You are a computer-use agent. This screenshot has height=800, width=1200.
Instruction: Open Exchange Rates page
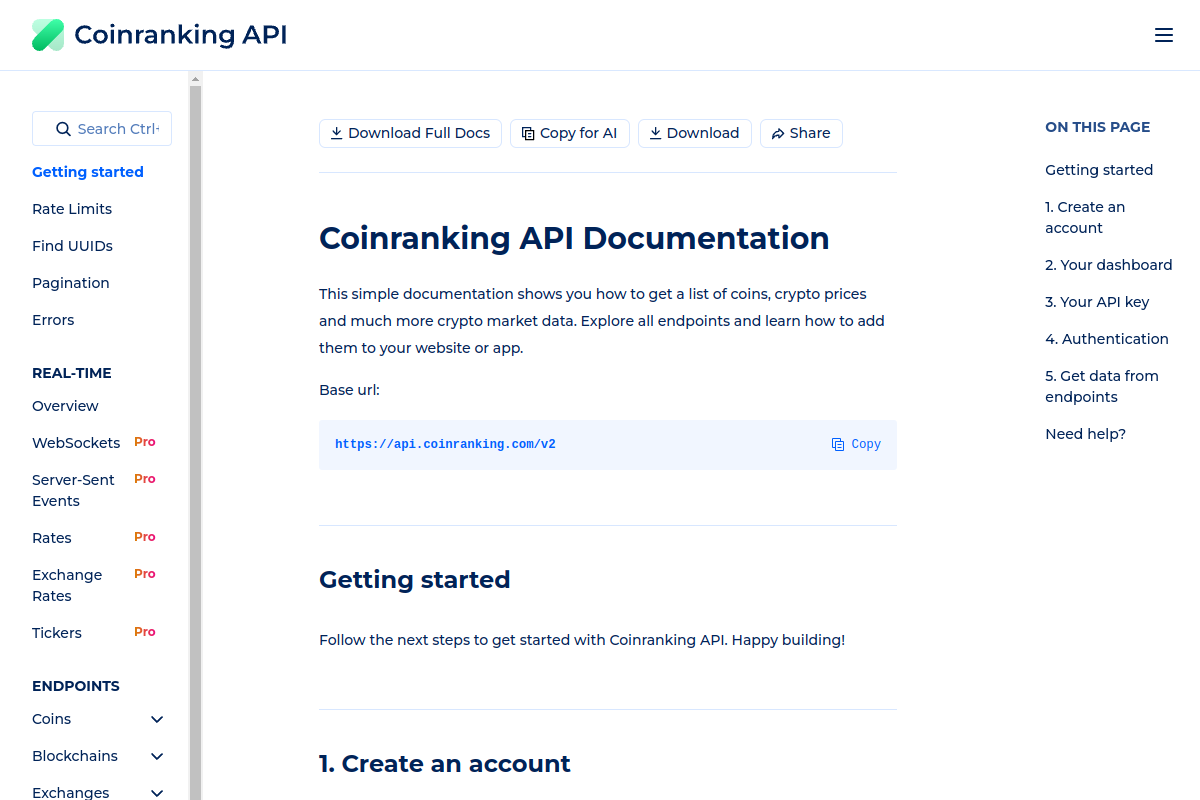coord(67,585)
